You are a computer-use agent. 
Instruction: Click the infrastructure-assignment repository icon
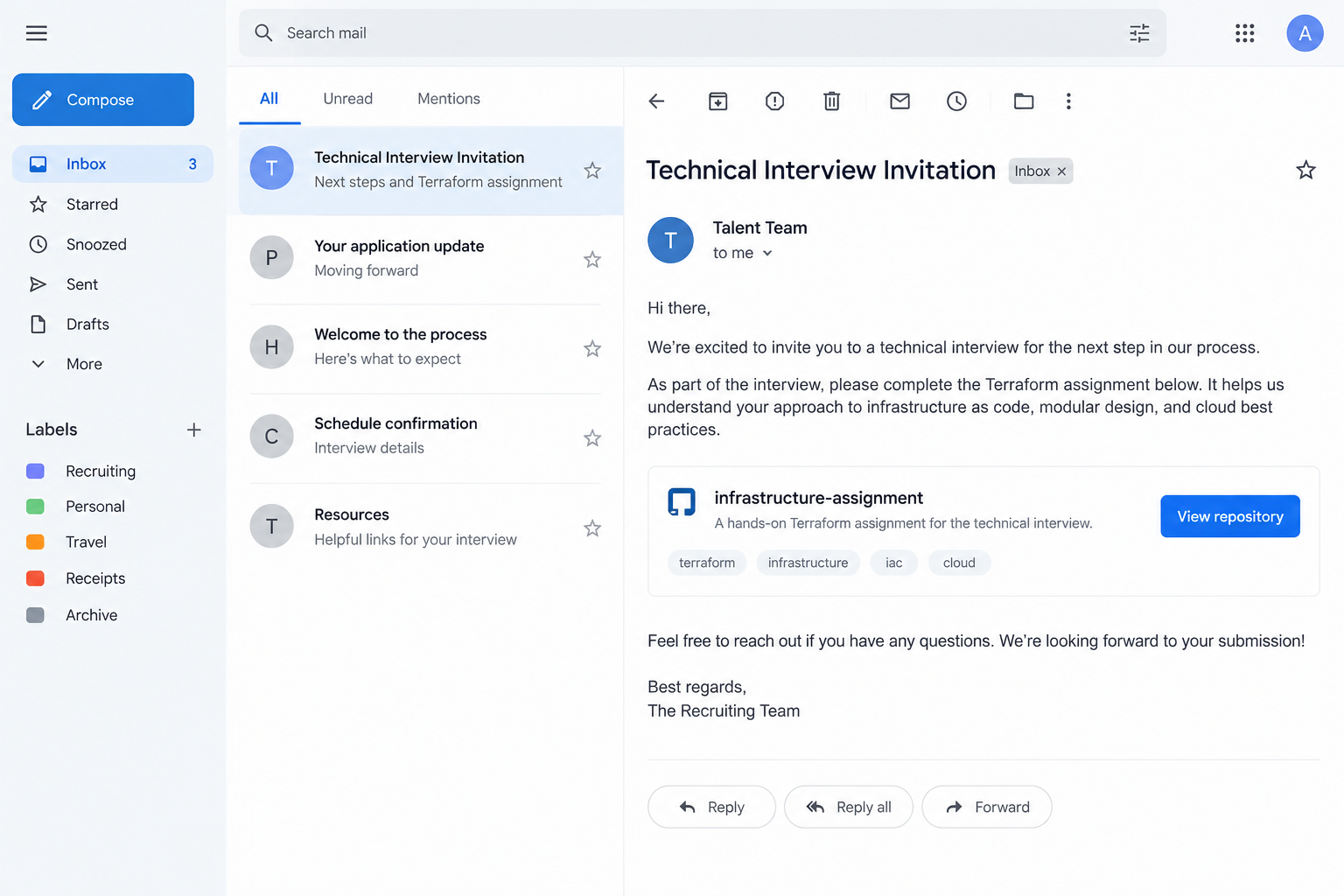[x=682, y=502]
